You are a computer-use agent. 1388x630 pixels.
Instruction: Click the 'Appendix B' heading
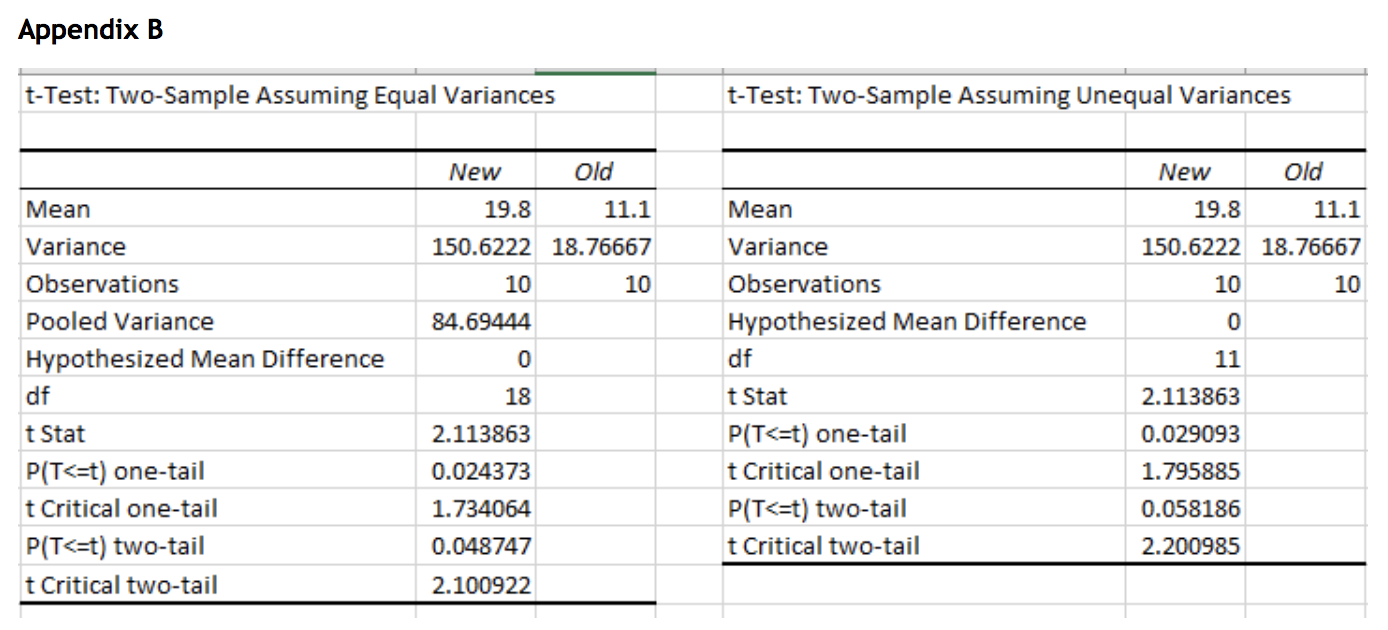click(x=91, y=31)
